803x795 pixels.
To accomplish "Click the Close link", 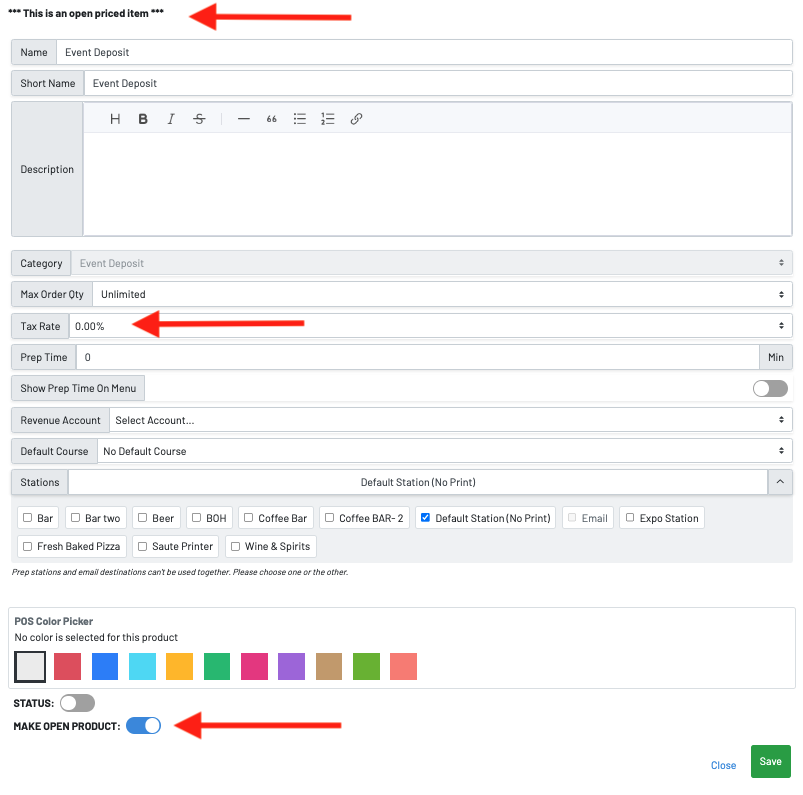I will pos(723,765).
